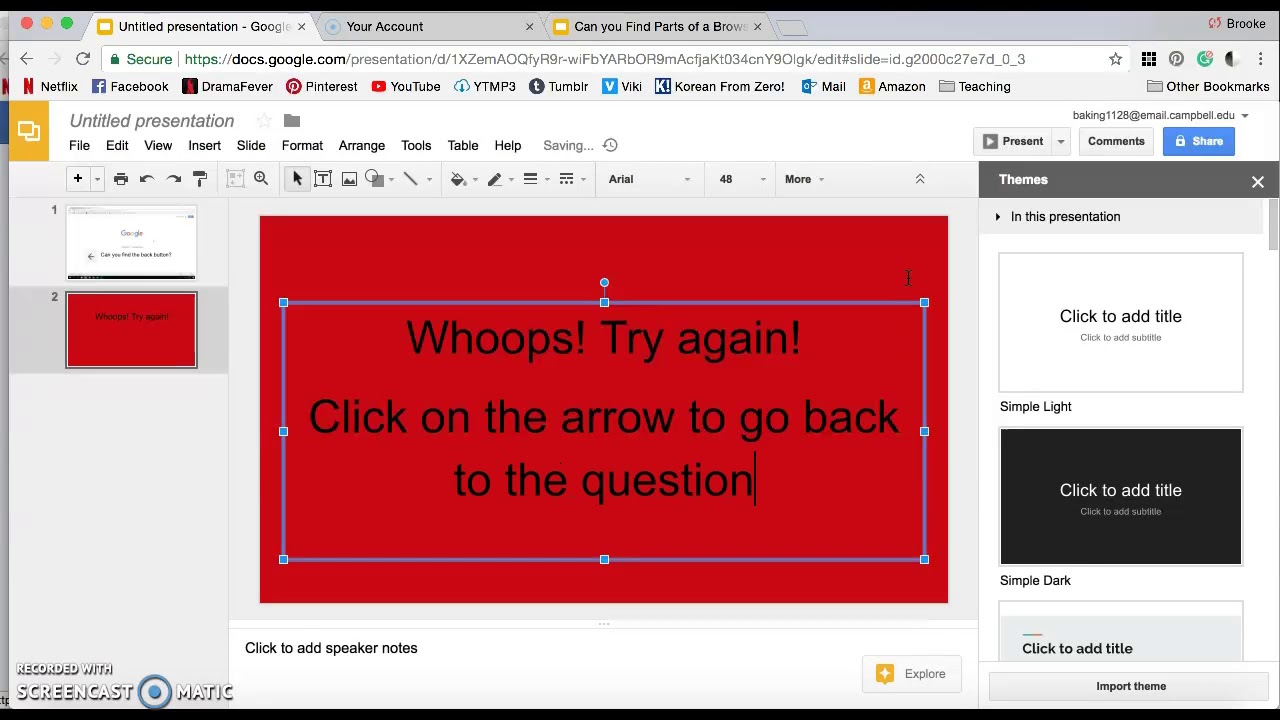Insert an image from toolbar
1280x720 pixels.
coord(349,179)
